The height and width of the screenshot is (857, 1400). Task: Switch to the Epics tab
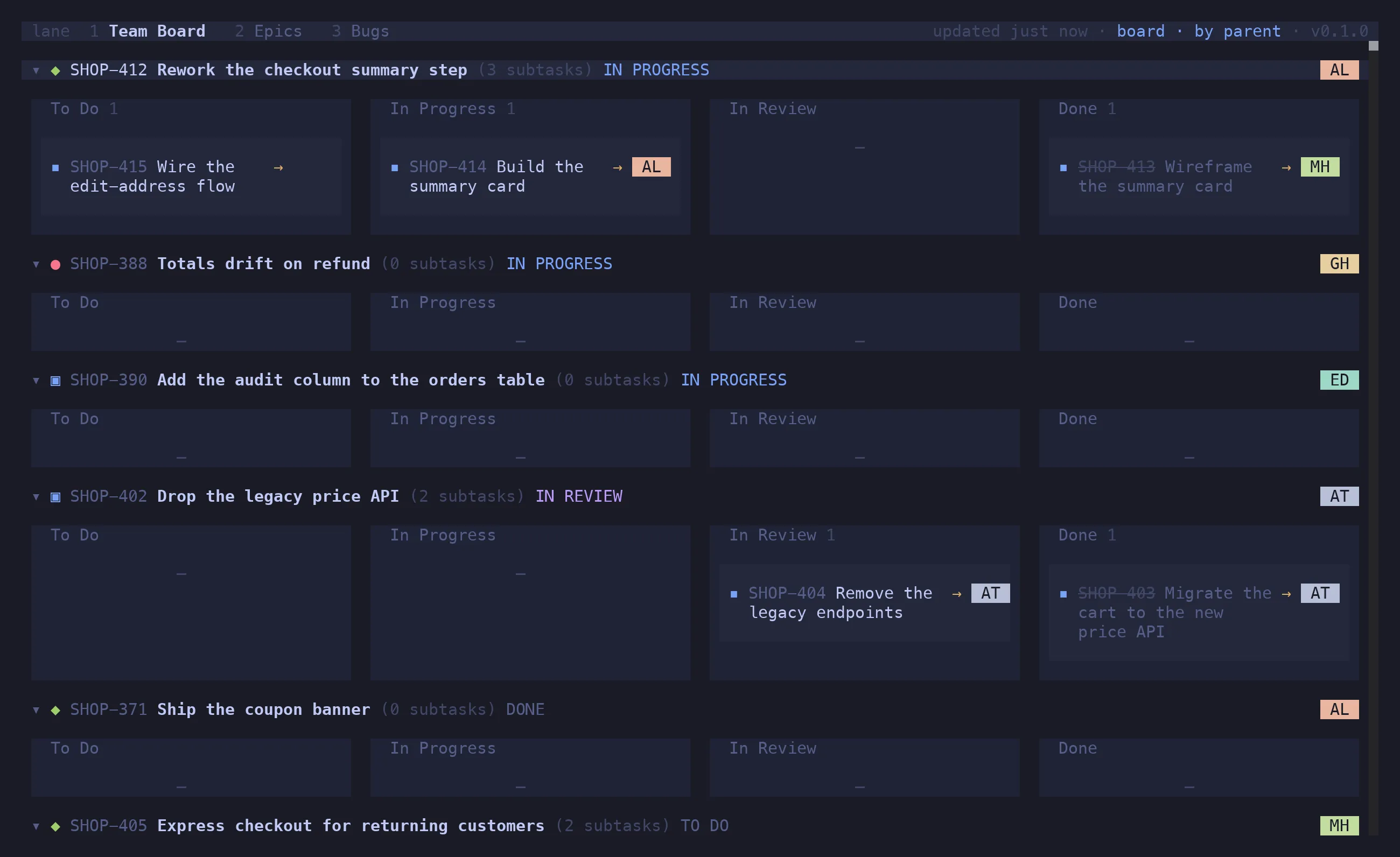(x=268, y=31)
